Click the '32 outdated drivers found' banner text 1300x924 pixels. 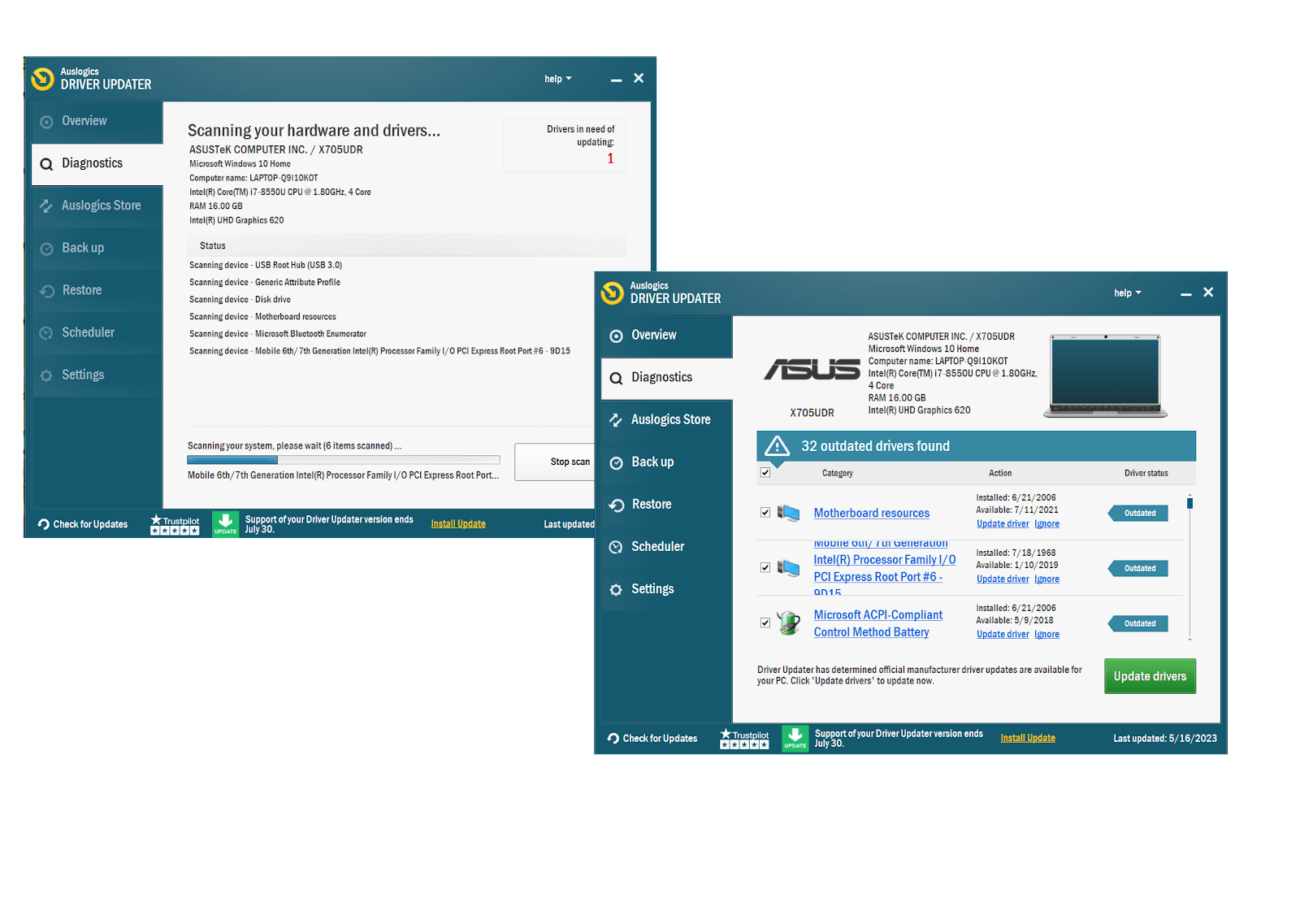click(x=875, y=446)
